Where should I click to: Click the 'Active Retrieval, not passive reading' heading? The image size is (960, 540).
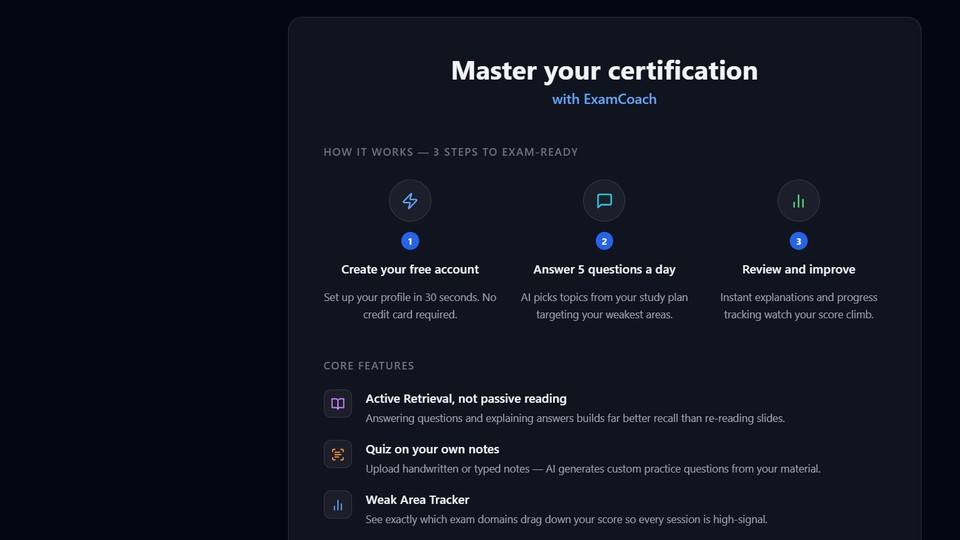click(x=466, y=399)
